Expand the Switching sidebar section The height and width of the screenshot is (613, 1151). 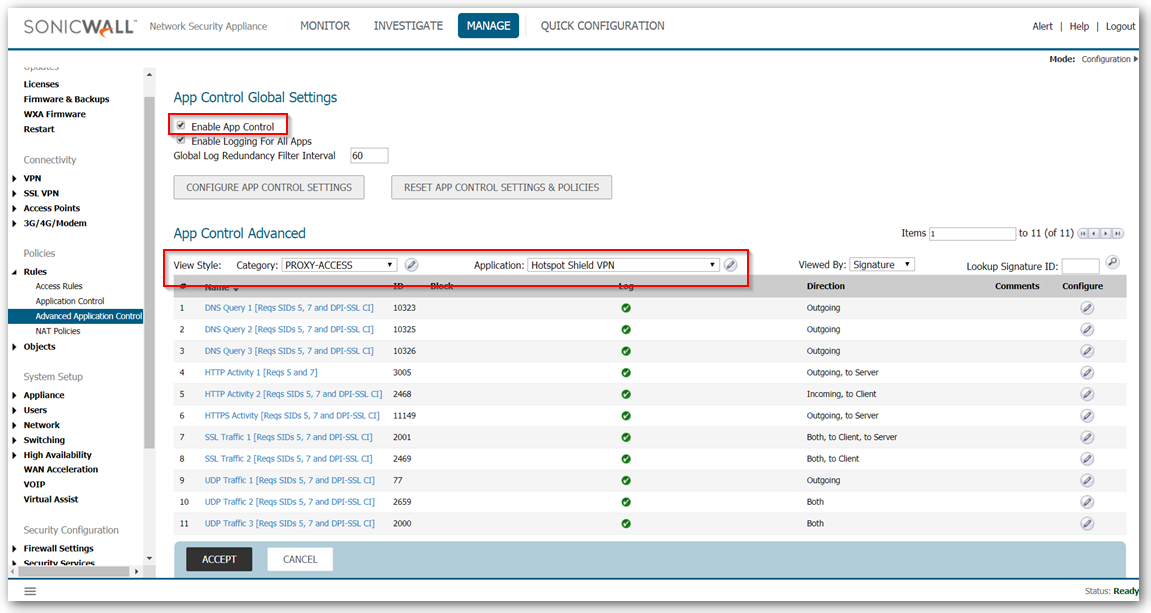click(15, 440)
